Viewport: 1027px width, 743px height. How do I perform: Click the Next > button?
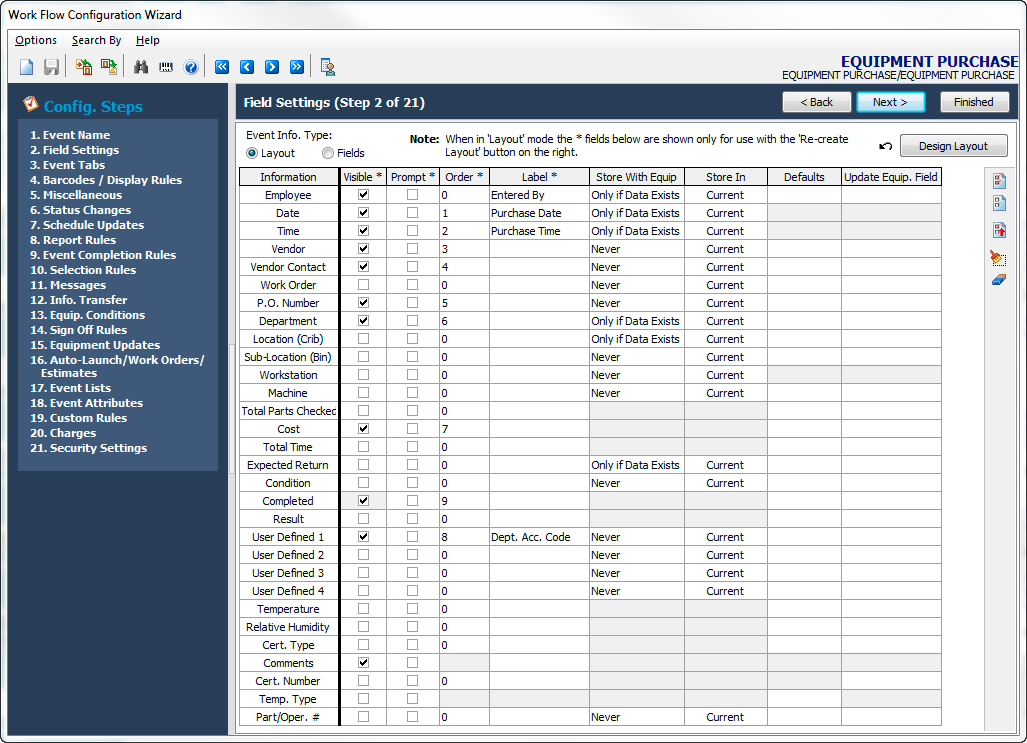(x=890, y=102)
